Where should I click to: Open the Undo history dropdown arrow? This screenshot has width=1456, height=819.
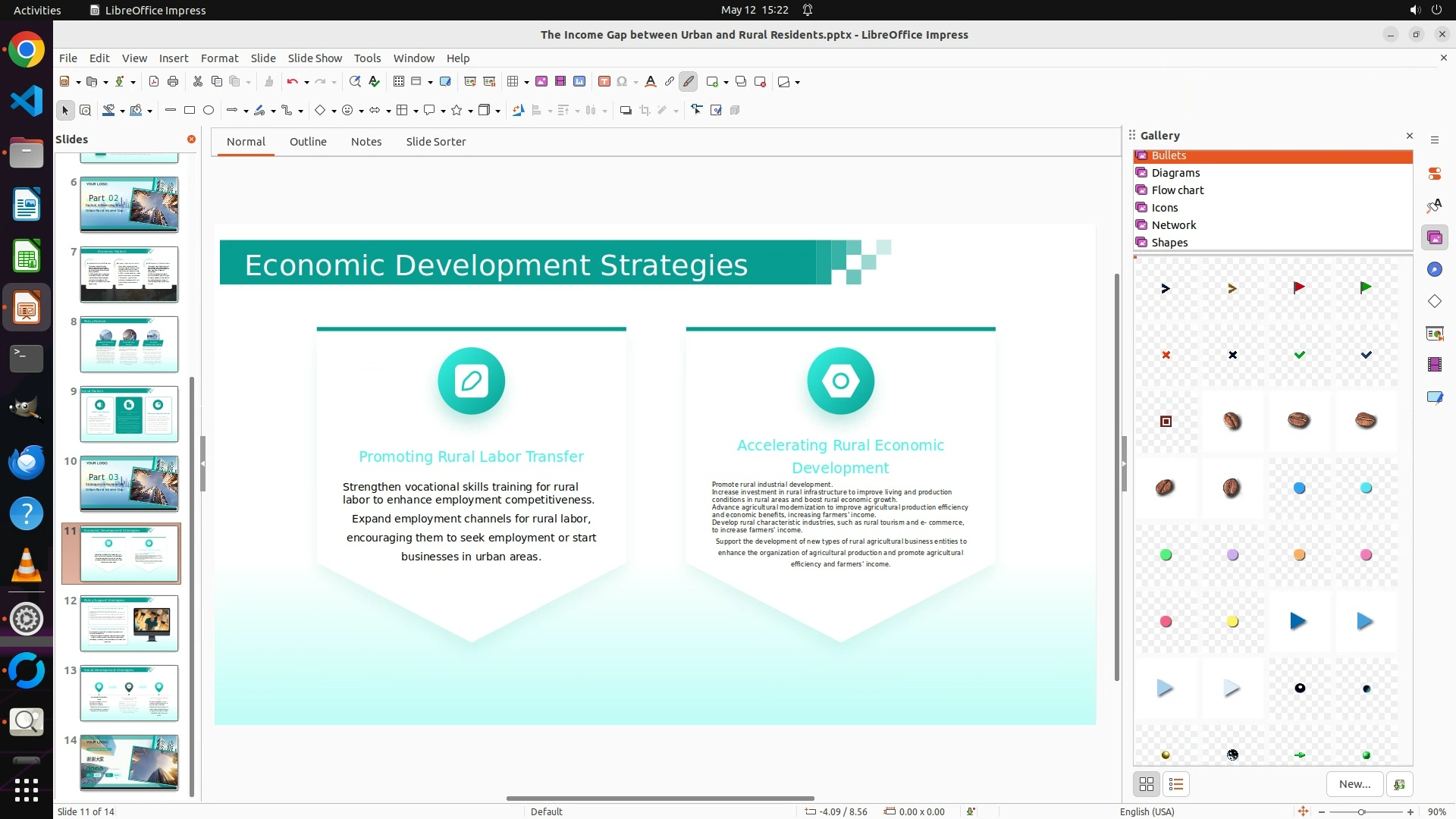click(x=306, y=82)
